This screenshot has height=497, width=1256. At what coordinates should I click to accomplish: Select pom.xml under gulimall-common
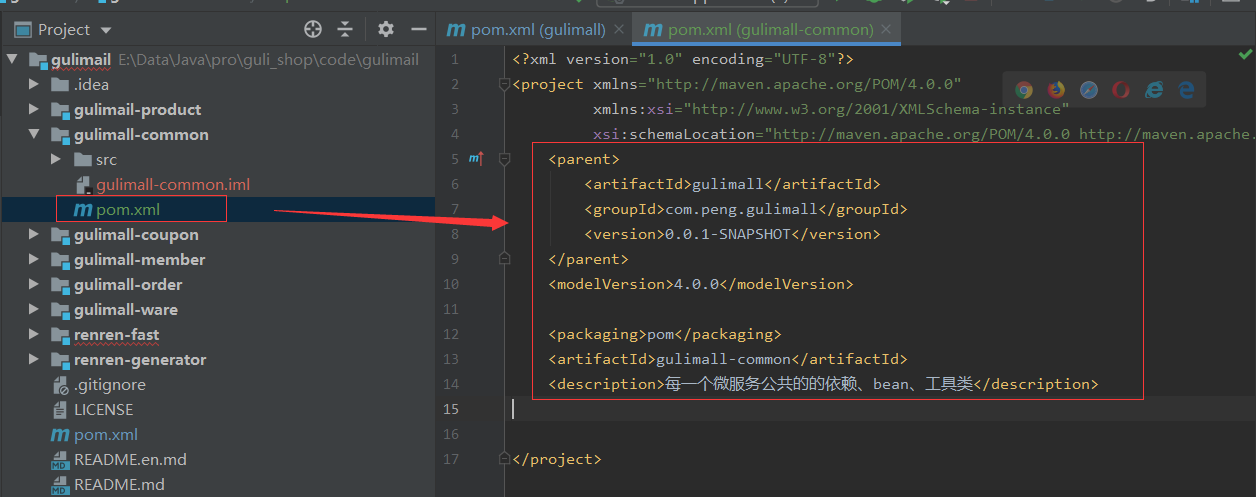coord(128,209)
